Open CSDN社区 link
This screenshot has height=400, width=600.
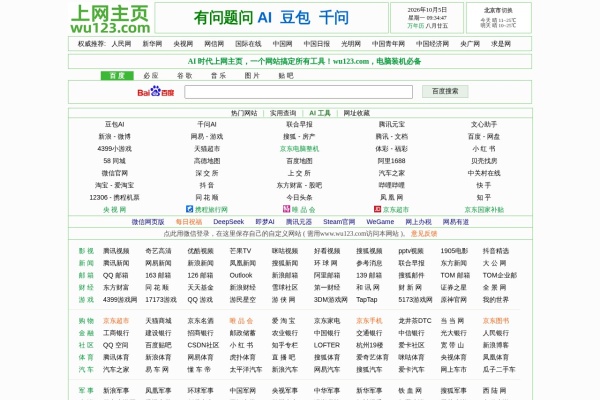tap(203, 345)
